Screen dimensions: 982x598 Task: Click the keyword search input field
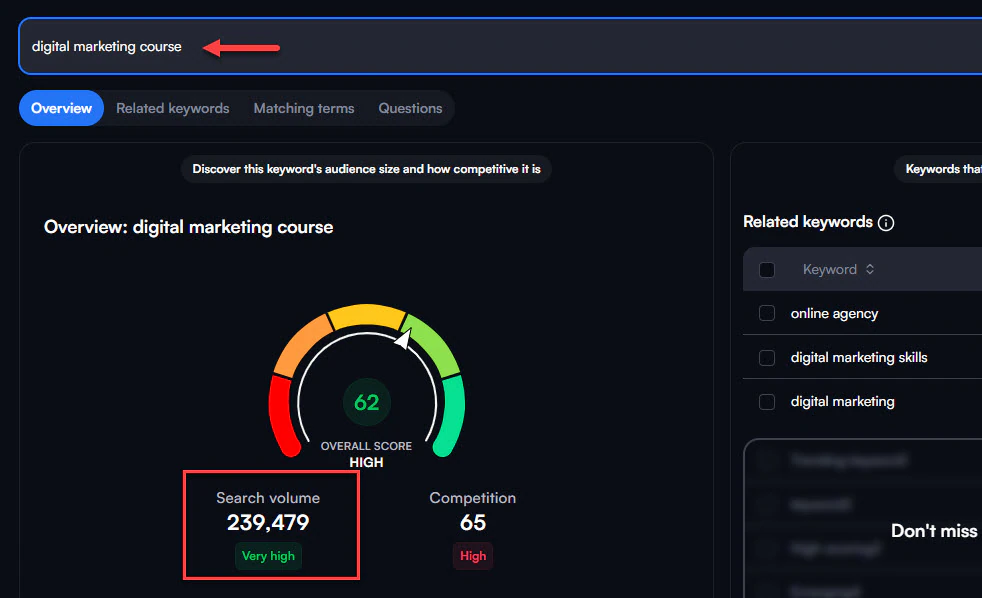(x=500, y=46)
